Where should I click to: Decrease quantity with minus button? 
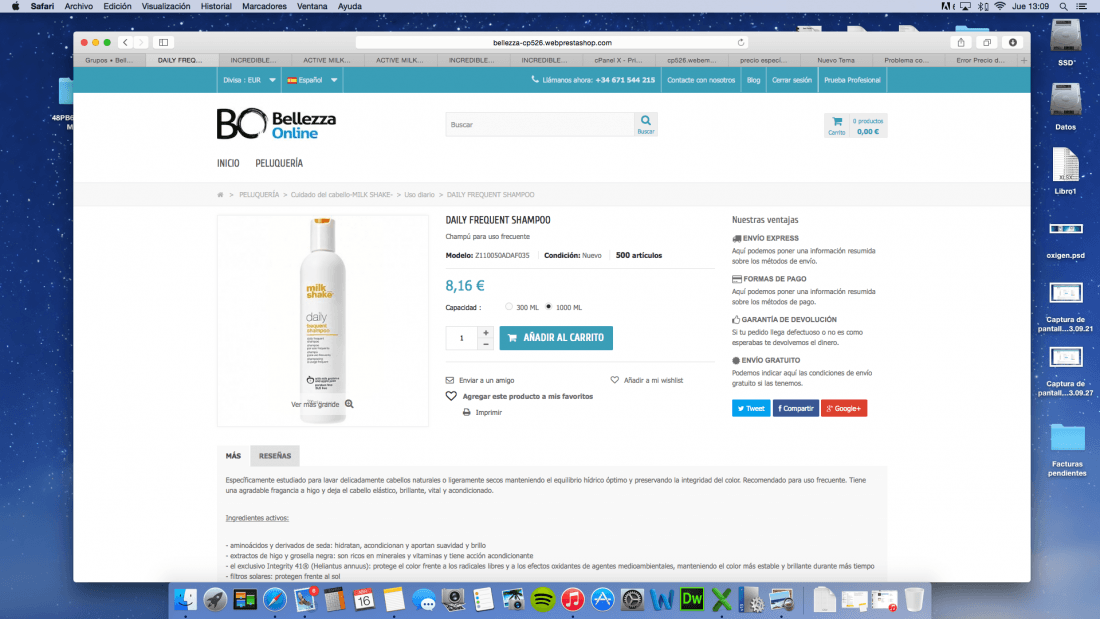point(485,344)
